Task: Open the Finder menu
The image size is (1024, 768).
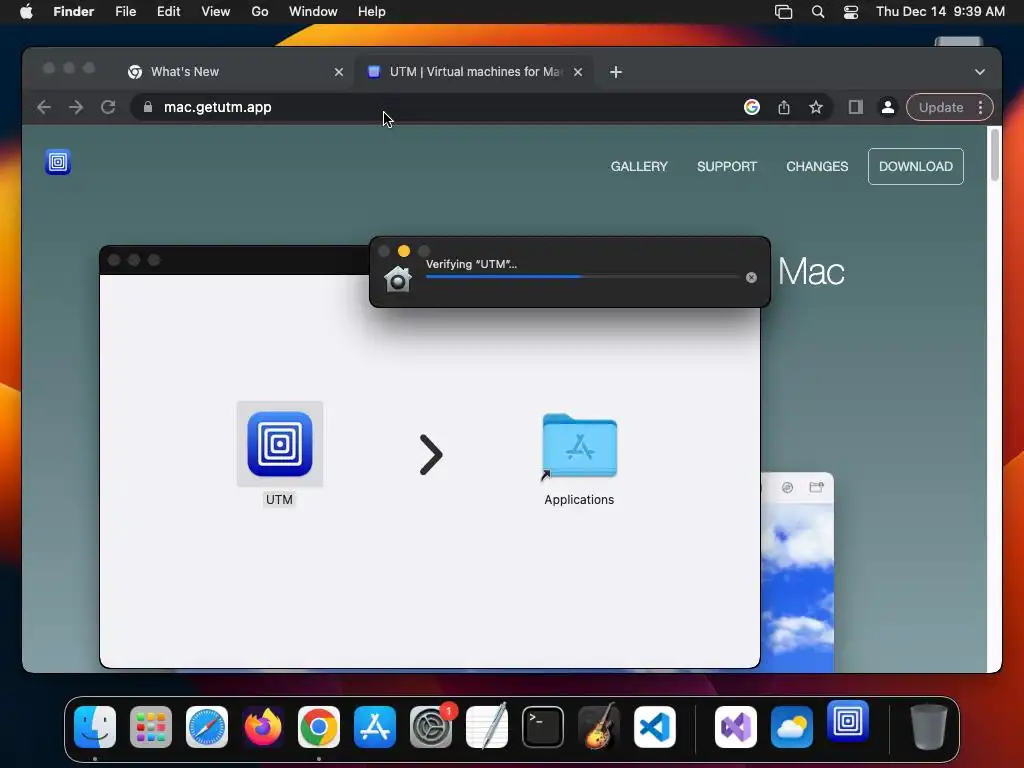Action: (x=74, y=12)
